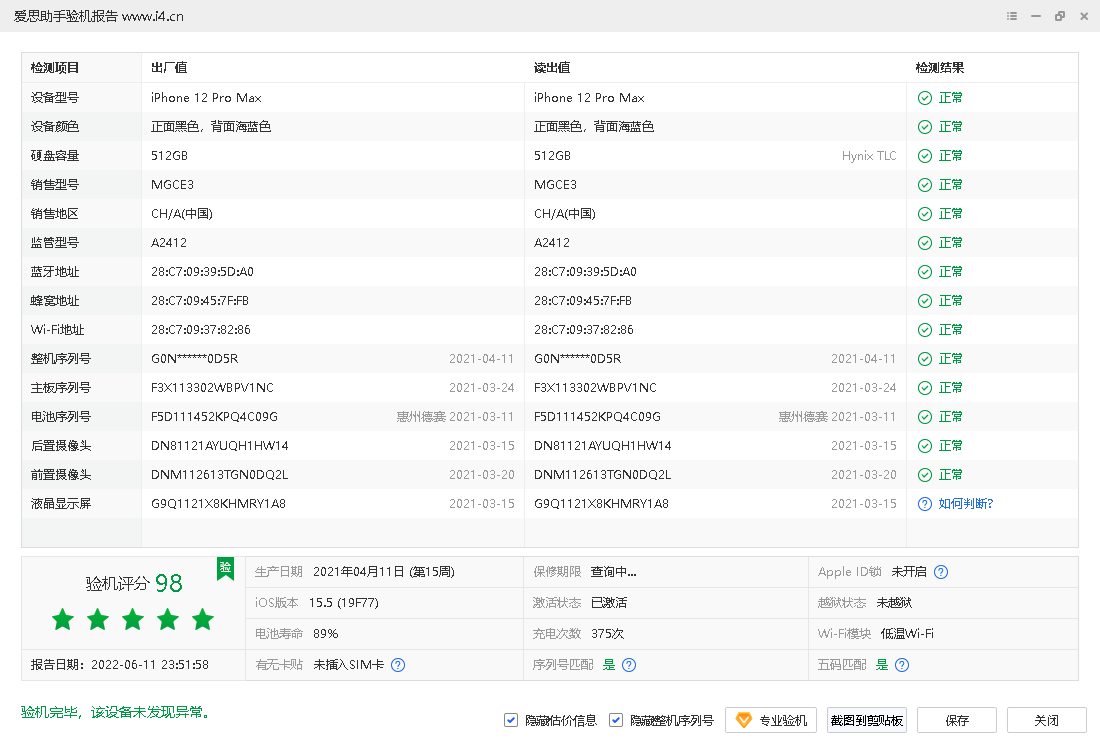Click the window title 爱思助手验机报告 www.i4.cn
The width and height of the screenshot is (1100, 749).
point(99,16)
